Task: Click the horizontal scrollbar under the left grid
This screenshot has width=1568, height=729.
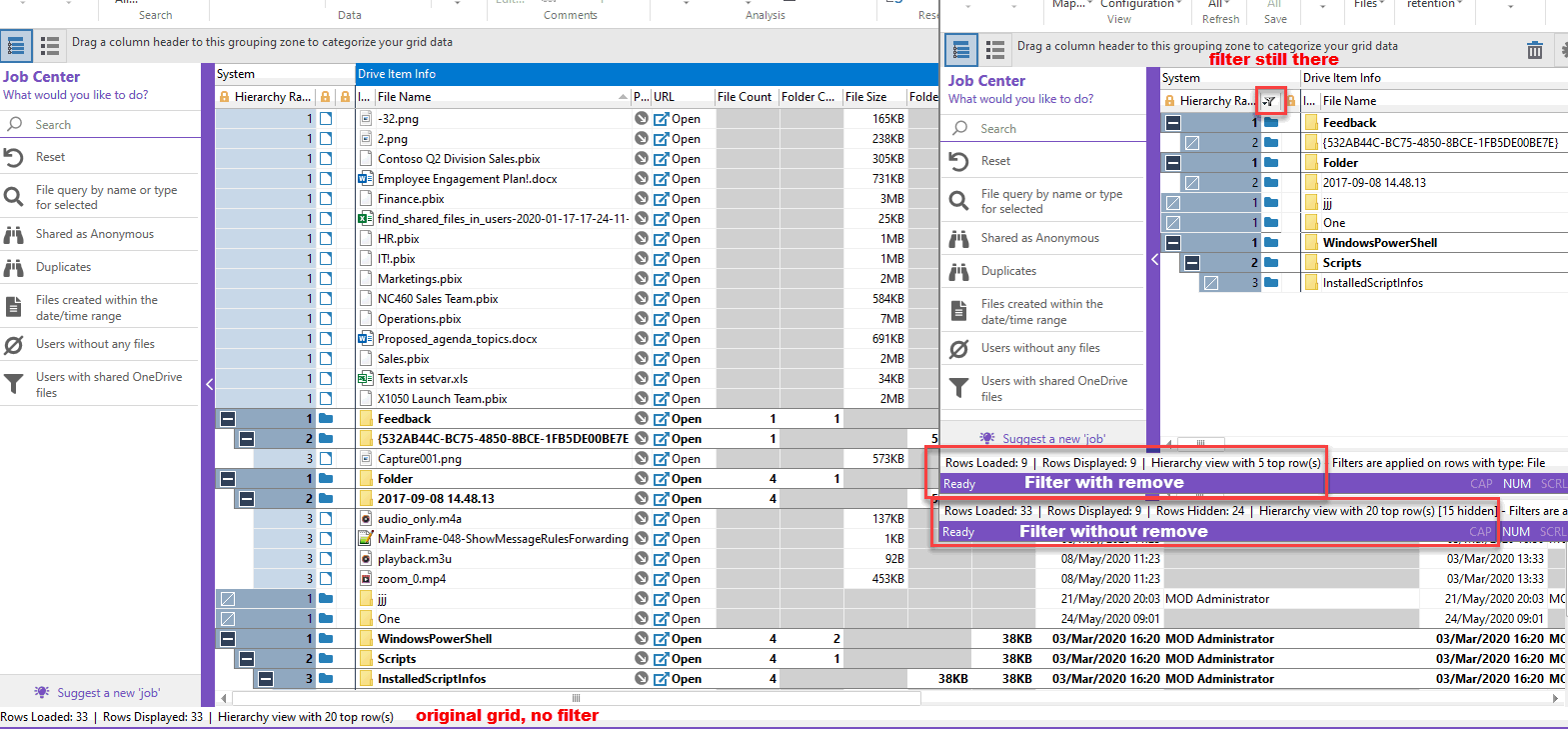Action: [x=576, y=698]
